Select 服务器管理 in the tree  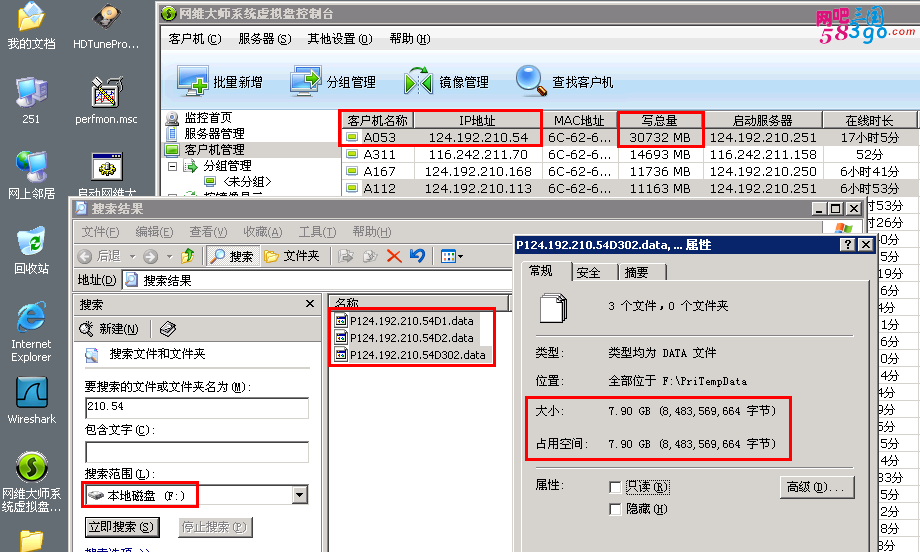214,133
